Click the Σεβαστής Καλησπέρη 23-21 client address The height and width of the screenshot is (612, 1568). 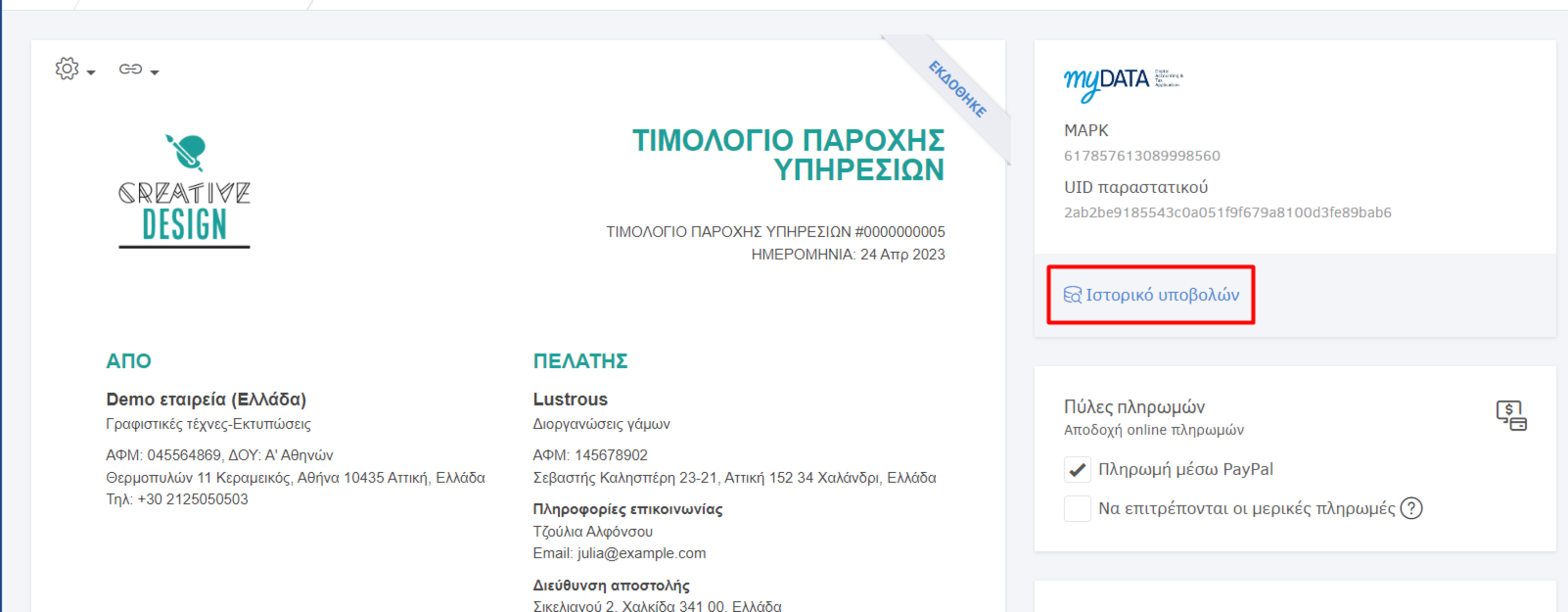click(734, 478)
